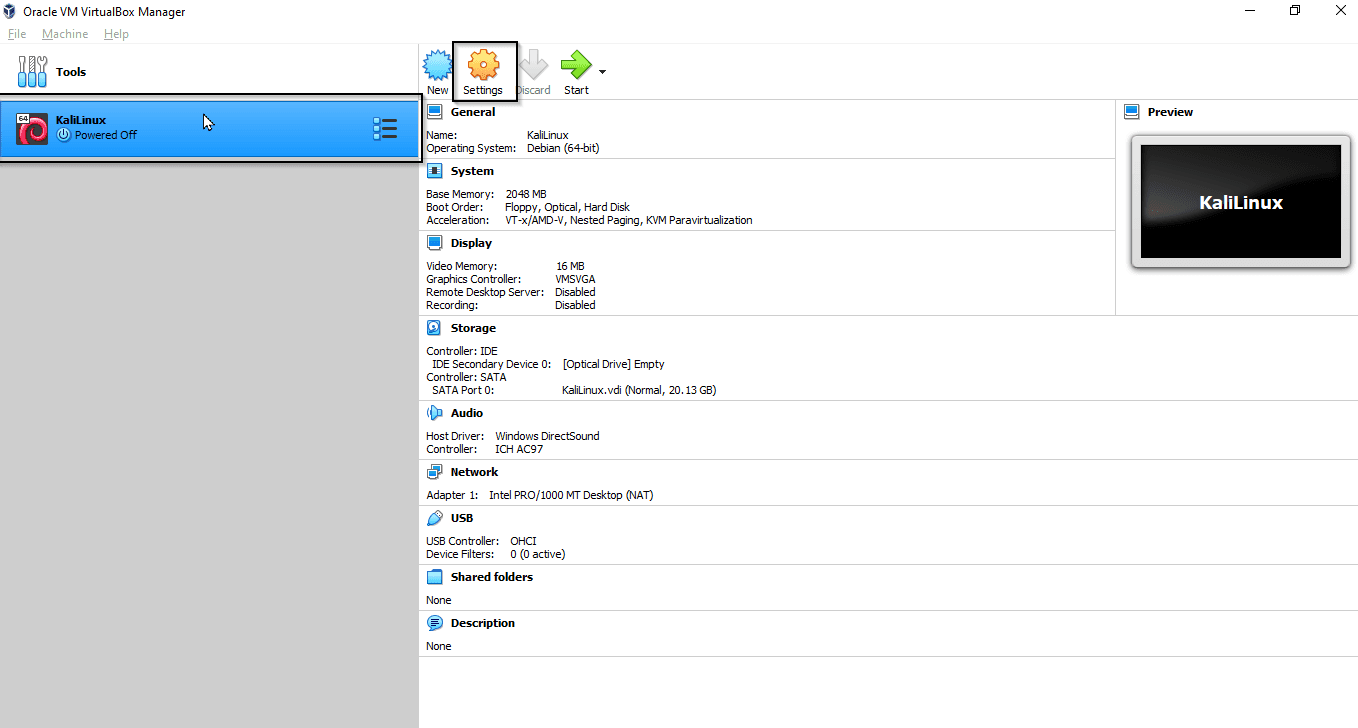
Task: Click the KaliLinux machine OS logo icon
Action: tap(32, 129)
